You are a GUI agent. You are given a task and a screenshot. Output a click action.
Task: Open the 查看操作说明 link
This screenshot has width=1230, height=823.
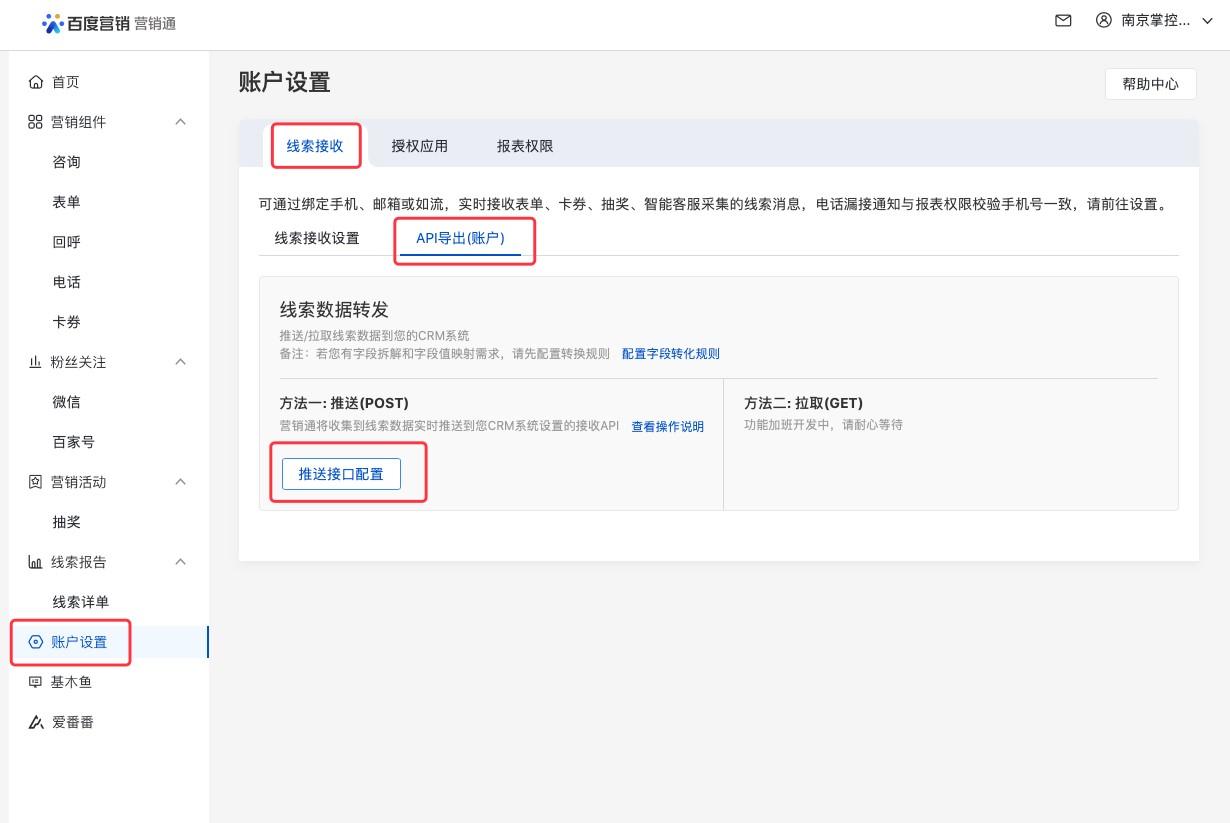point(667,427)
